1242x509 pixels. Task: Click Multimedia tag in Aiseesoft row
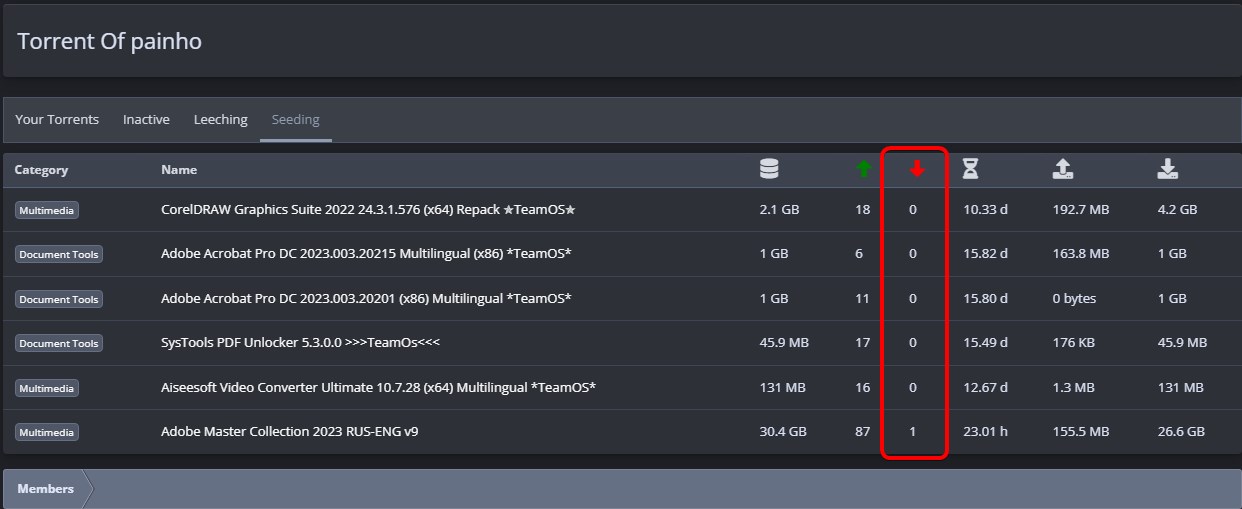pos(47,387)
